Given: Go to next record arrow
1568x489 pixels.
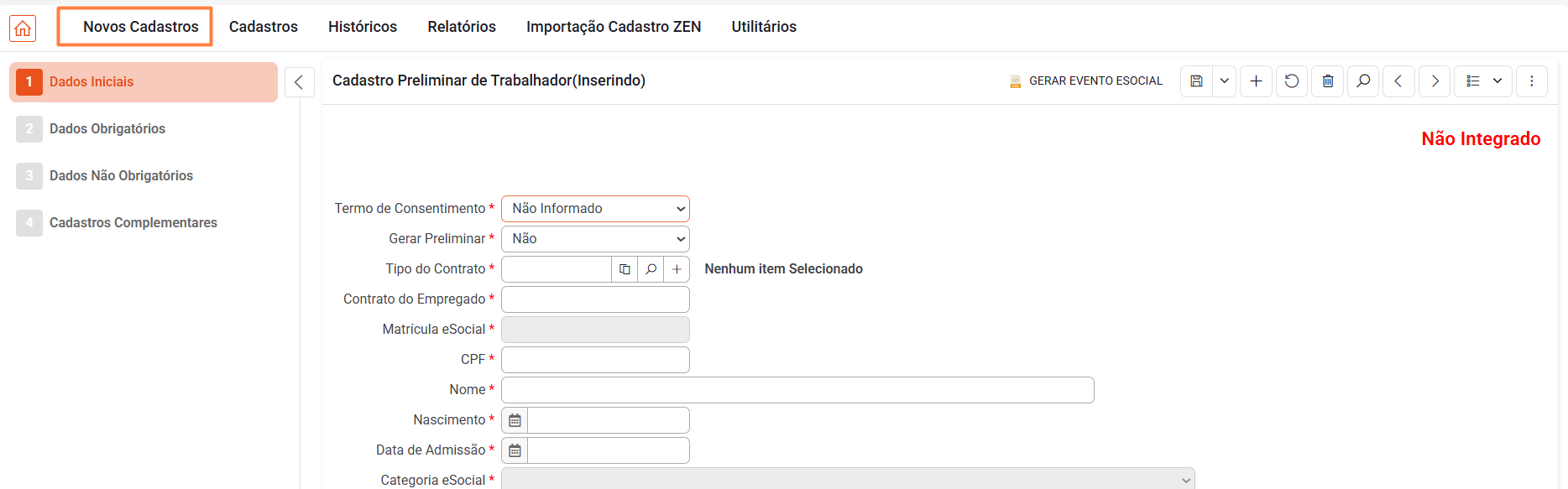Looking at the screenshot, I should (1435, 81).
